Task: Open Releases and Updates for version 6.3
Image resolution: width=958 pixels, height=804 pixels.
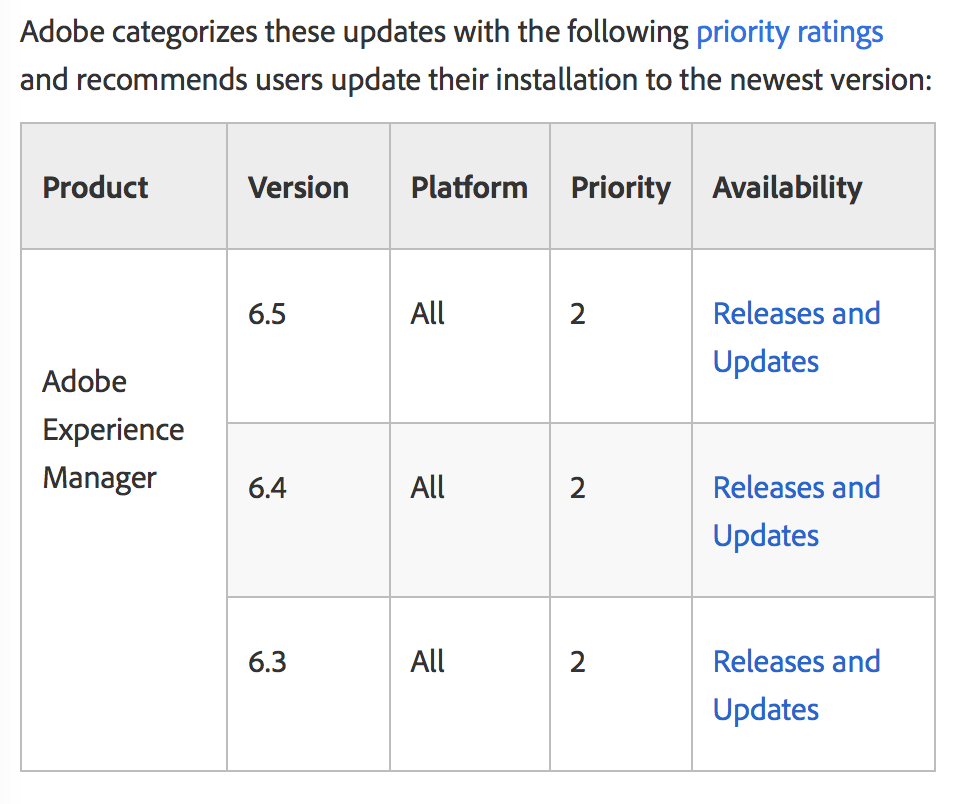Action: (797, 685)
